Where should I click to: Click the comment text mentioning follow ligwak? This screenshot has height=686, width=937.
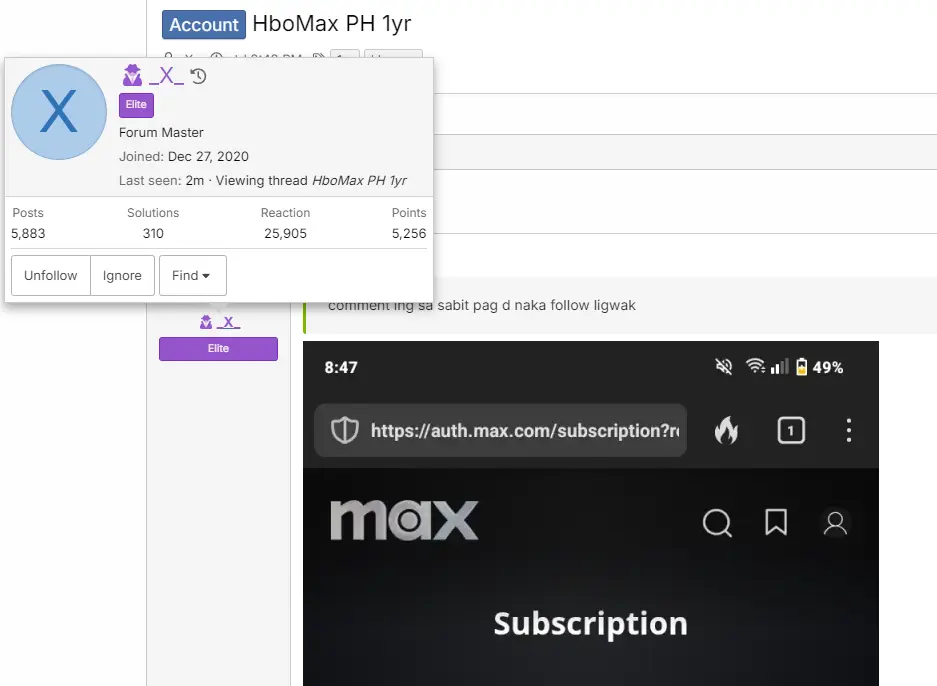[482, 305]
